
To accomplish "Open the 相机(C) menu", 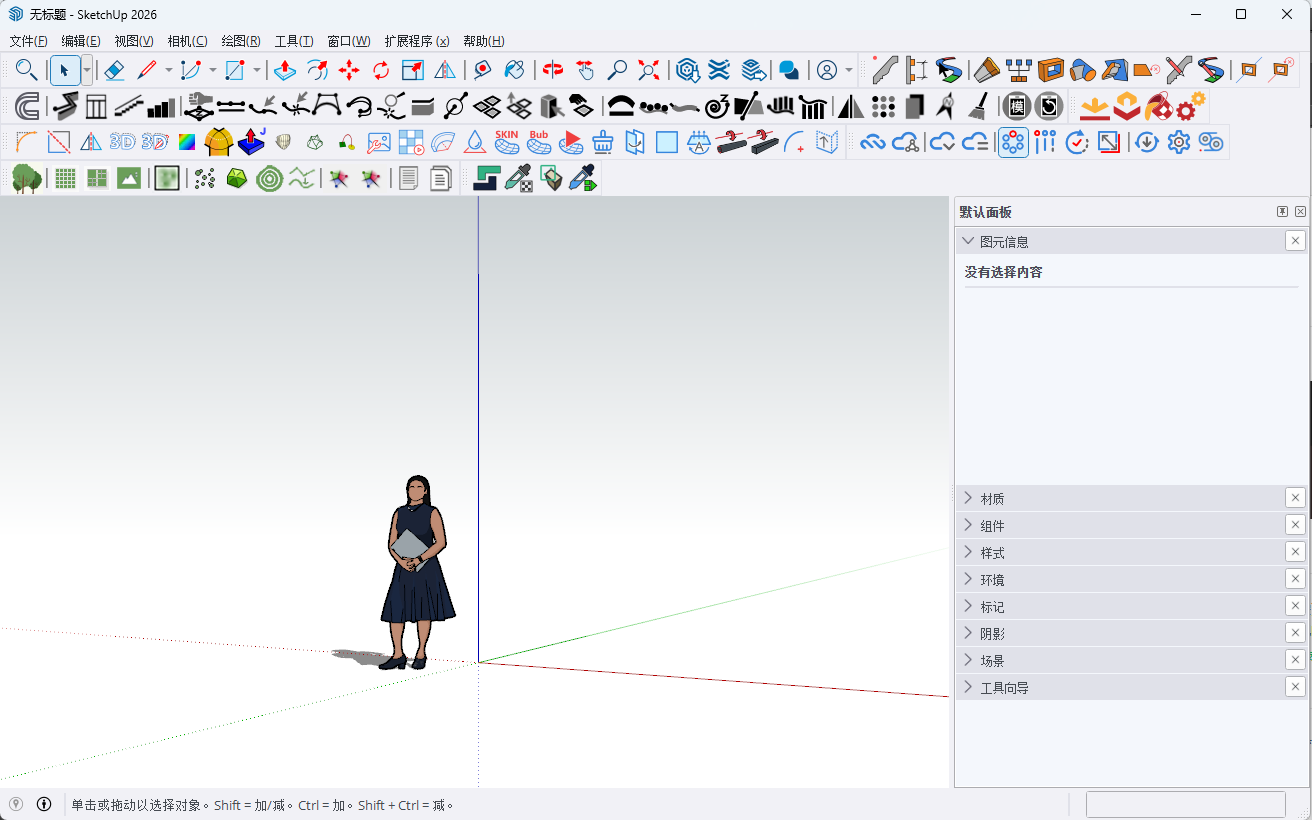I will click(x=187, y=41).
